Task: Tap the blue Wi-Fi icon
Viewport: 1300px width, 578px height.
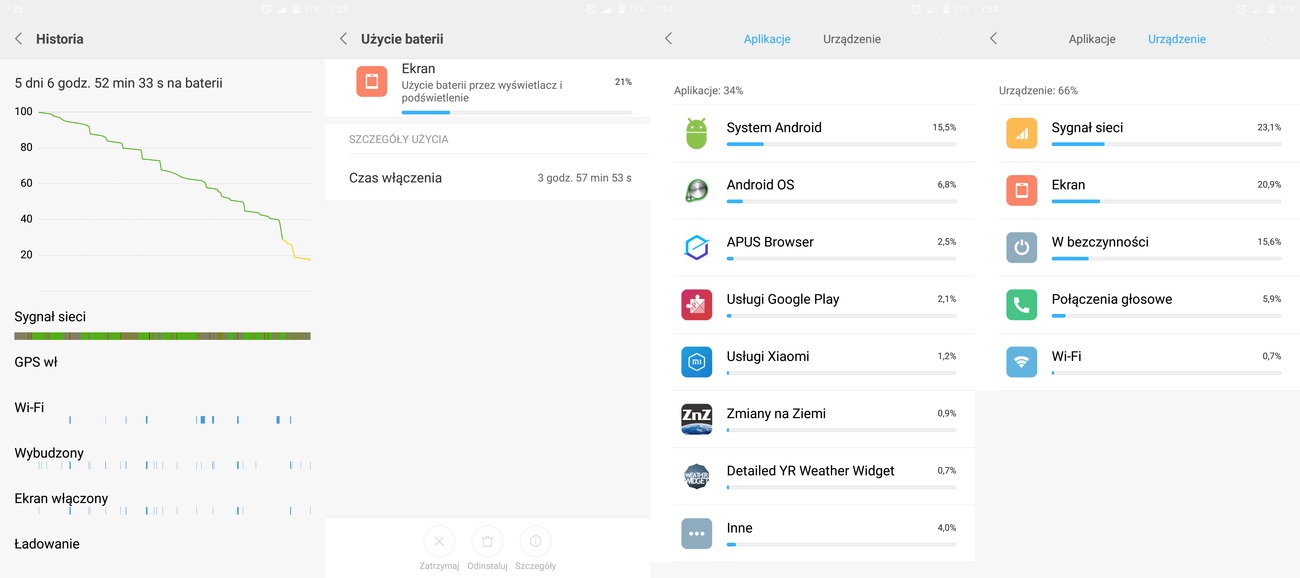Action: point(1021,362)
